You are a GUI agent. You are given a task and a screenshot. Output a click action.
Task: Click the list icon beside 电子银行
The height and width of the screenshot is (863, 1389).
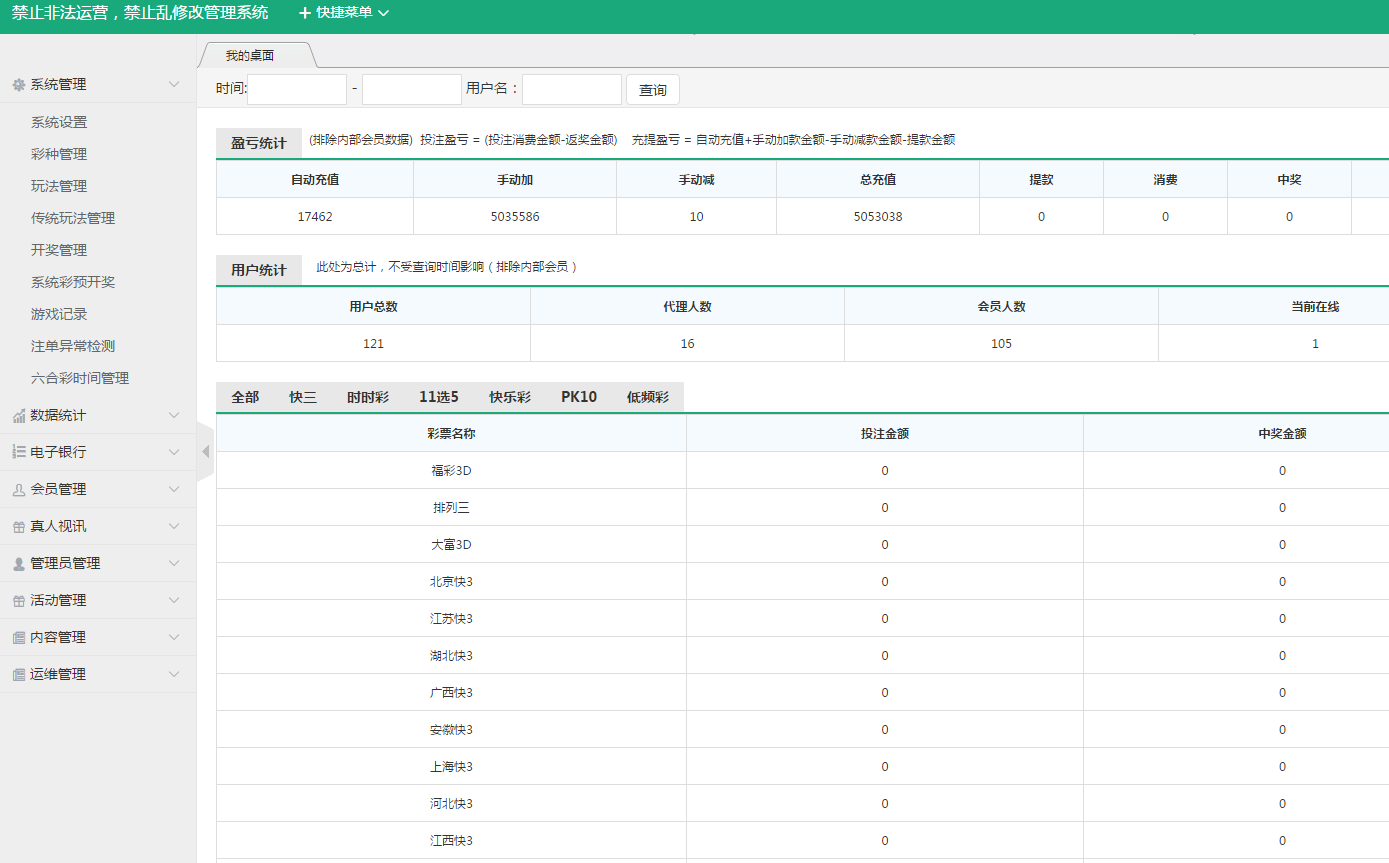(18, 452)
